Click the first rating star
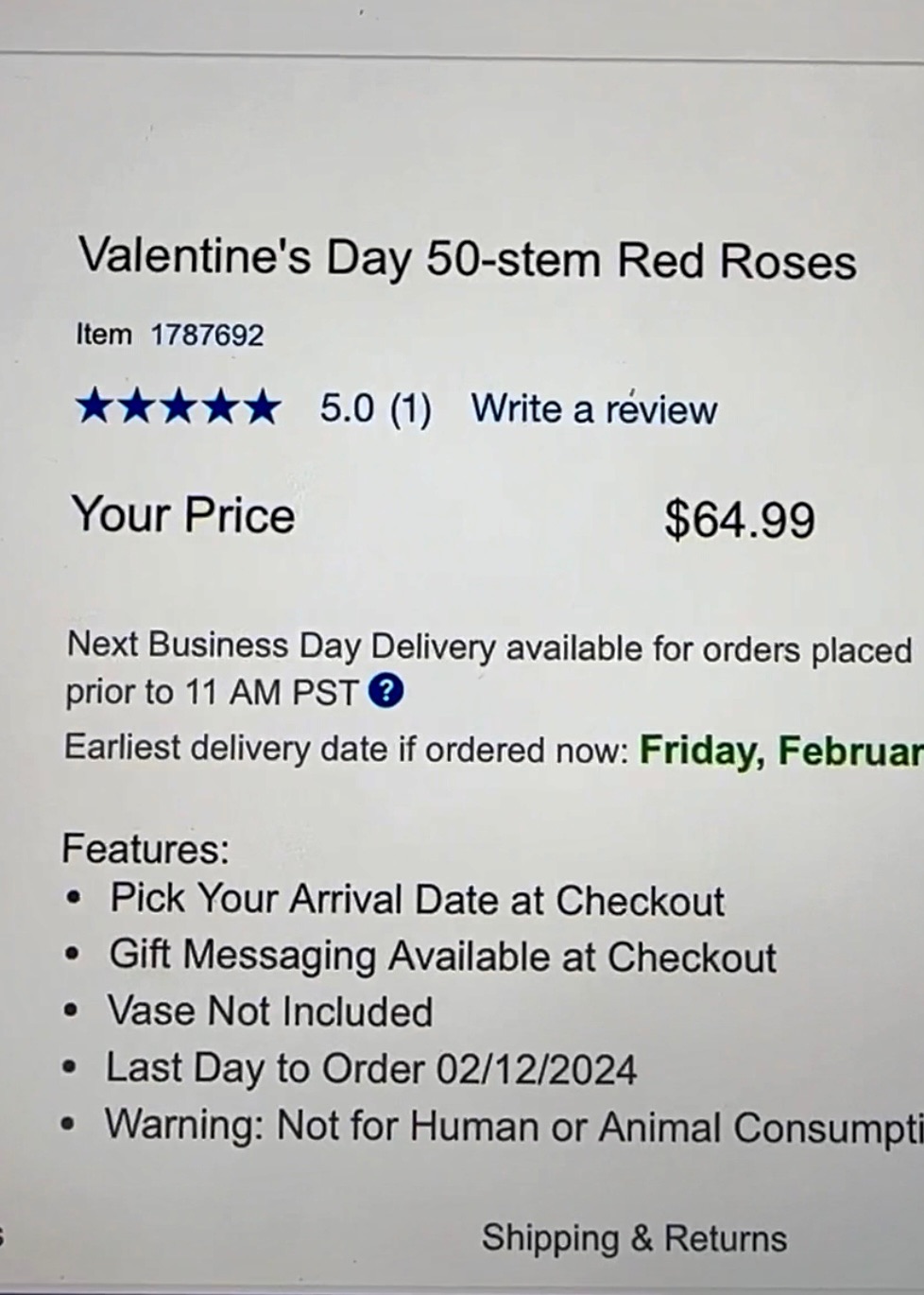The width and height of the screenshot is (924, 1295). [94, 407]
